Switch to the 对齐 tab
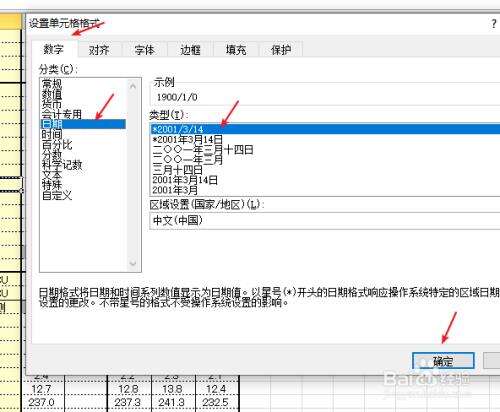This screenshot has height=412, width=500. click(99, 50)
